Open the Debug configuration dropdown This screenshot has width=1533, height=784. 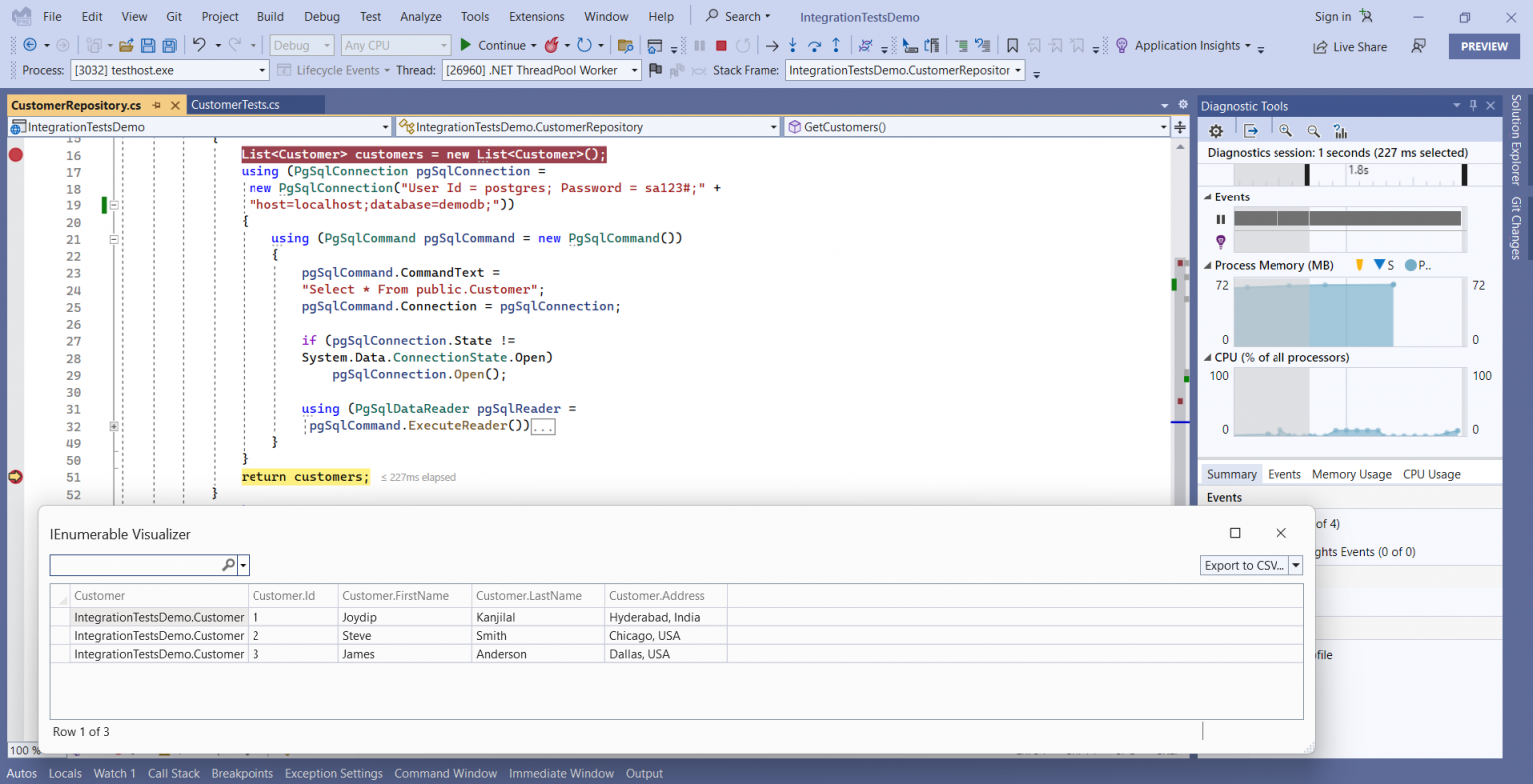click(x=301, y=45)
